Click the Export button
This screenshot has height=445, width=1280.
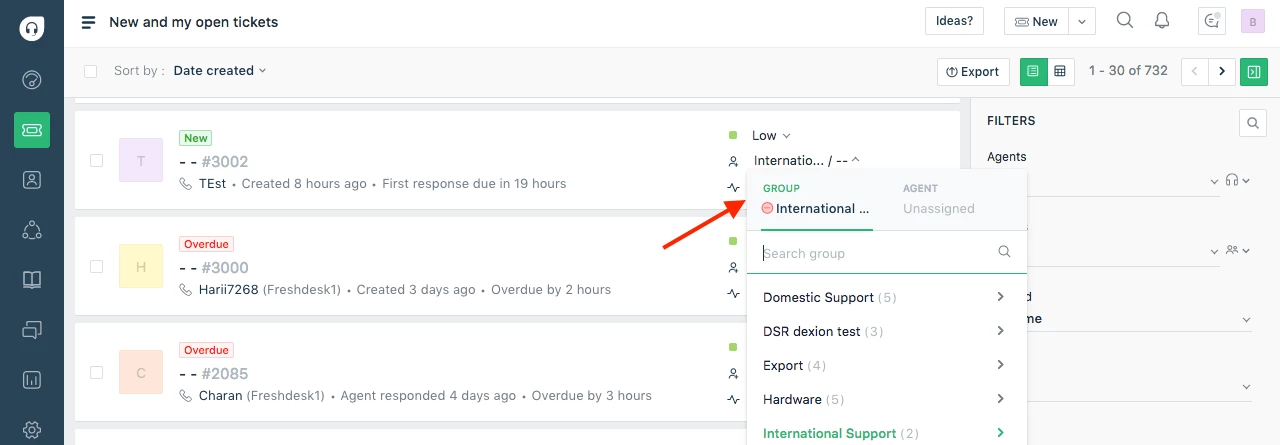pyautogui.click(x=973, y=72)
